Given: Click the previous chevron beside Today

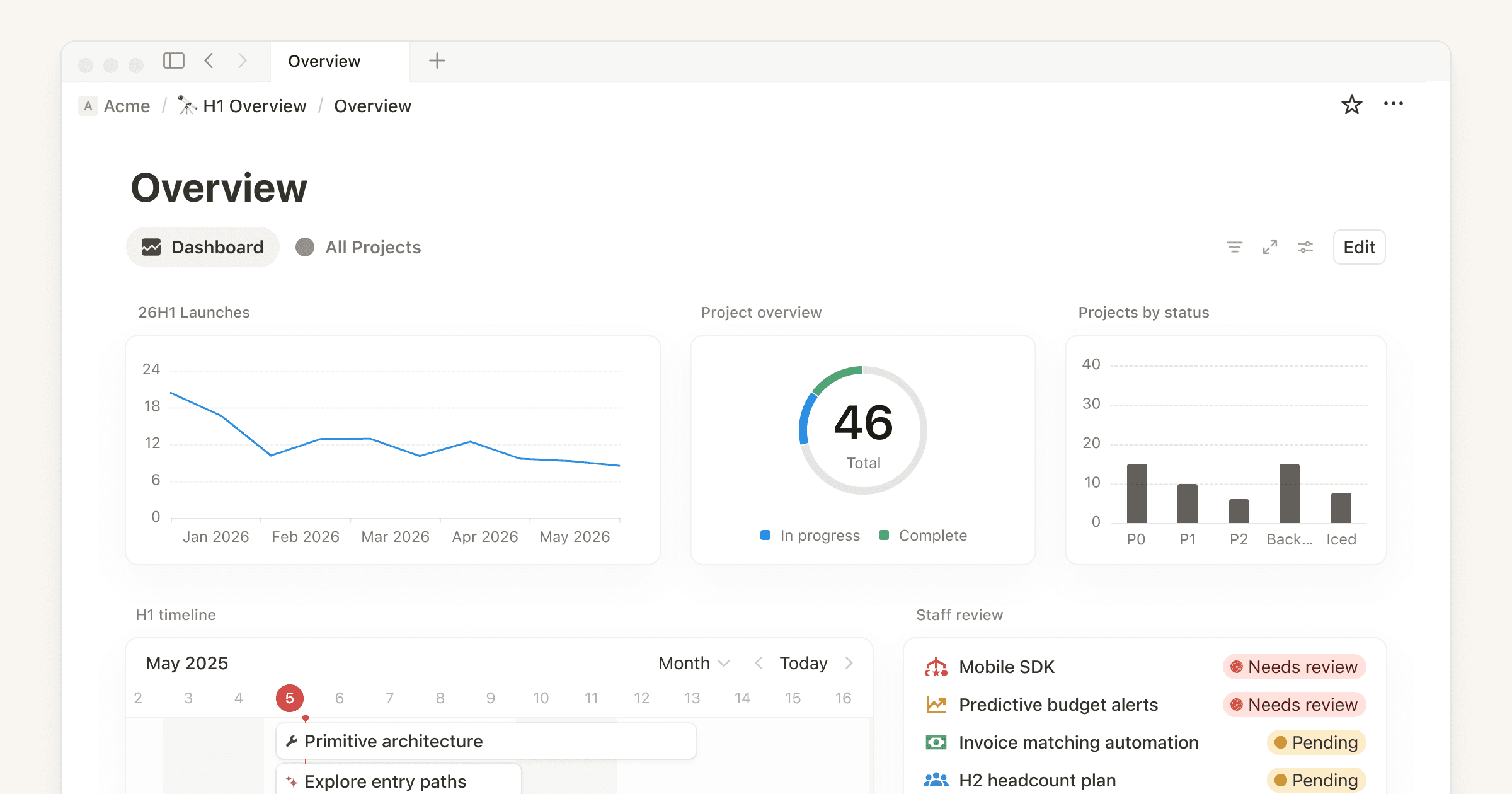Looking at the screenshot, I should [x=759, y=663].
